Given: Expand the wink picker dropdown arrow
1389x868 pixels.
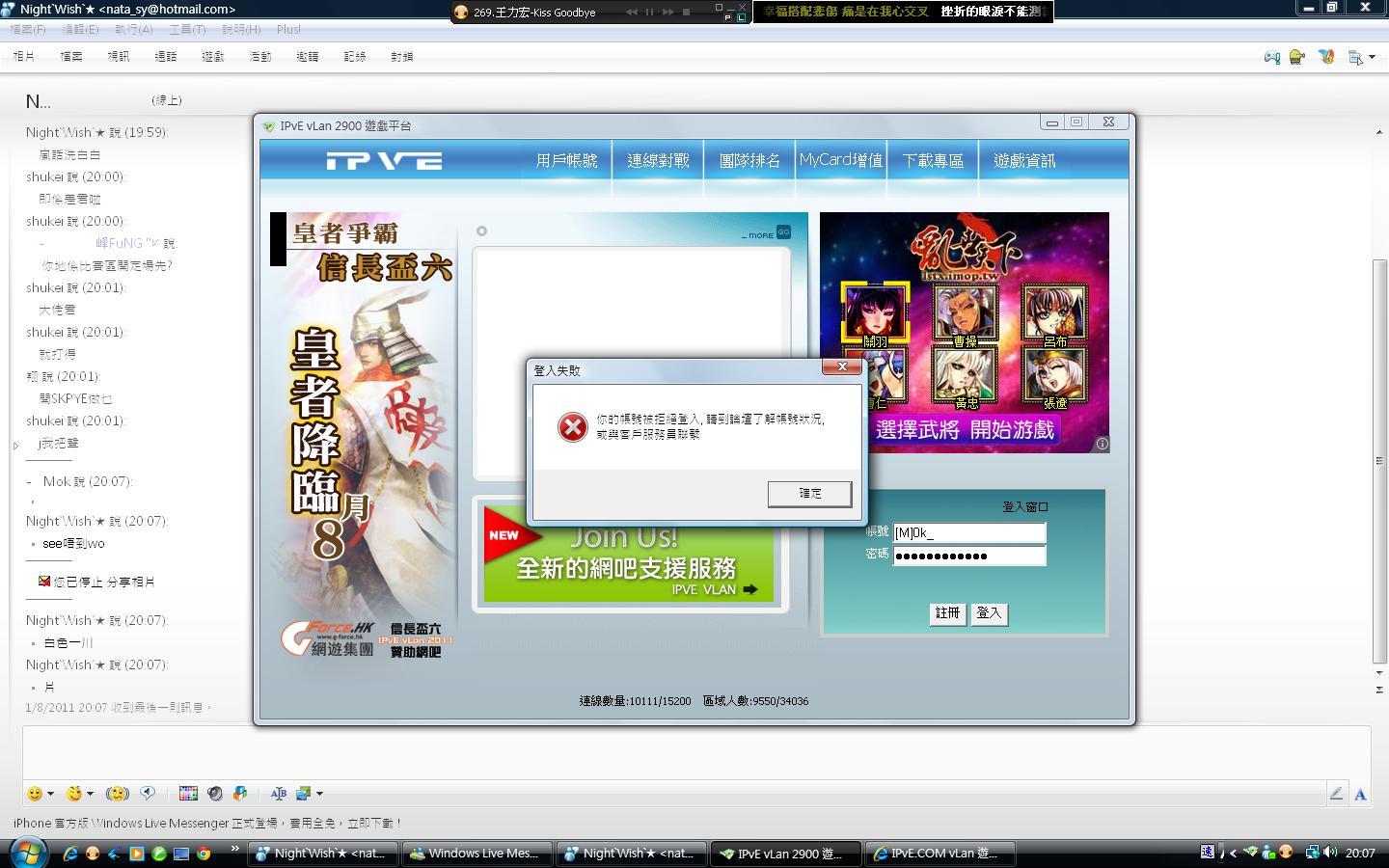Looking at the screenshot, I should pyautogui.click(x=90, y=794).
